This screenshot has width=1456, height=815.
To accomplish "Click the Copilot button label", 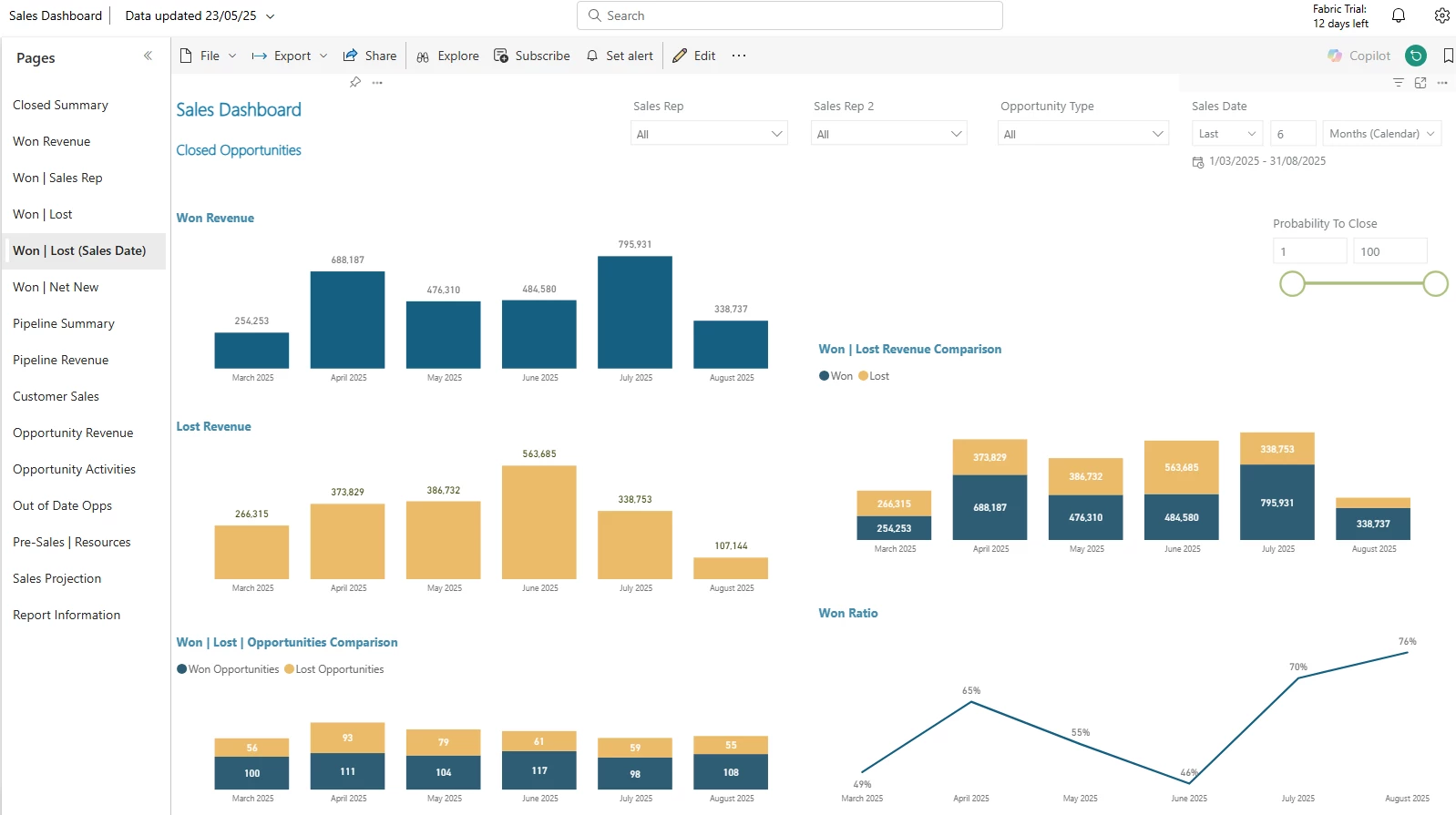I will (1369, 56).
